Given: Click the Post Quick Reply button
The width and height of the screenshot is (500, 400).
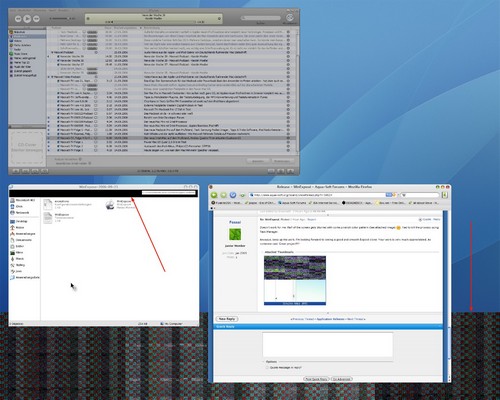Looking at the screenshot, I should [x=316, y=379].
